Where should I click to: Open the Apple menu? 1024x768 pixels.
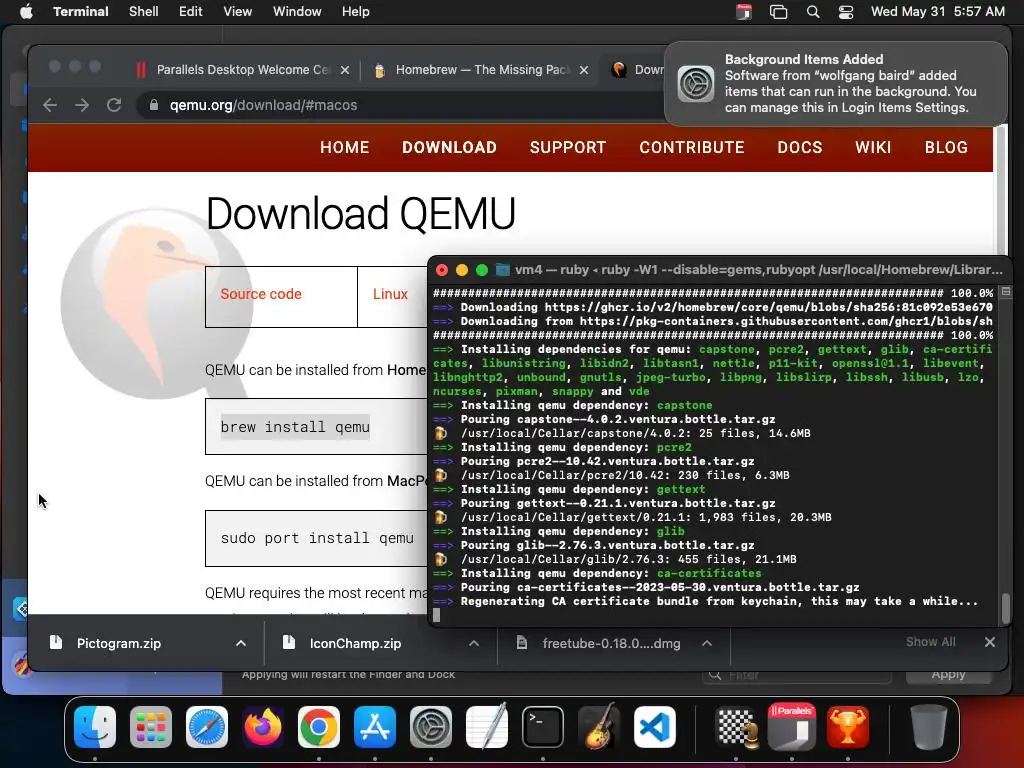coord(26,12)
